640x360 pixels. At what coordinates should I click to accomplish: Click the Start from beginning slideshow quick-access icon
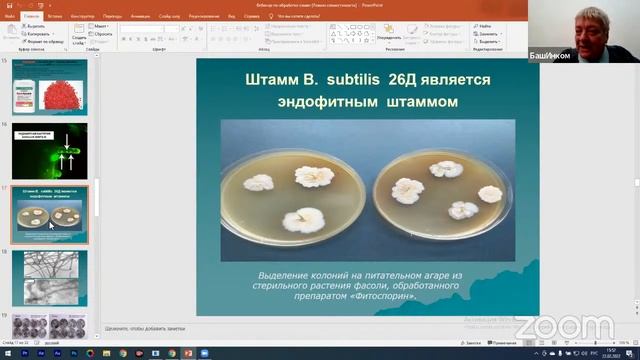(40, 5)
